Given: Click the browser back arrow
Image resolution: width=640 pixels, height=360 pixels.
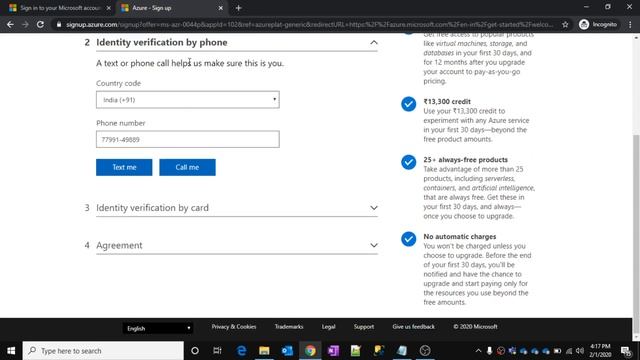Looking at the screenshot, I should click(10, 24).
